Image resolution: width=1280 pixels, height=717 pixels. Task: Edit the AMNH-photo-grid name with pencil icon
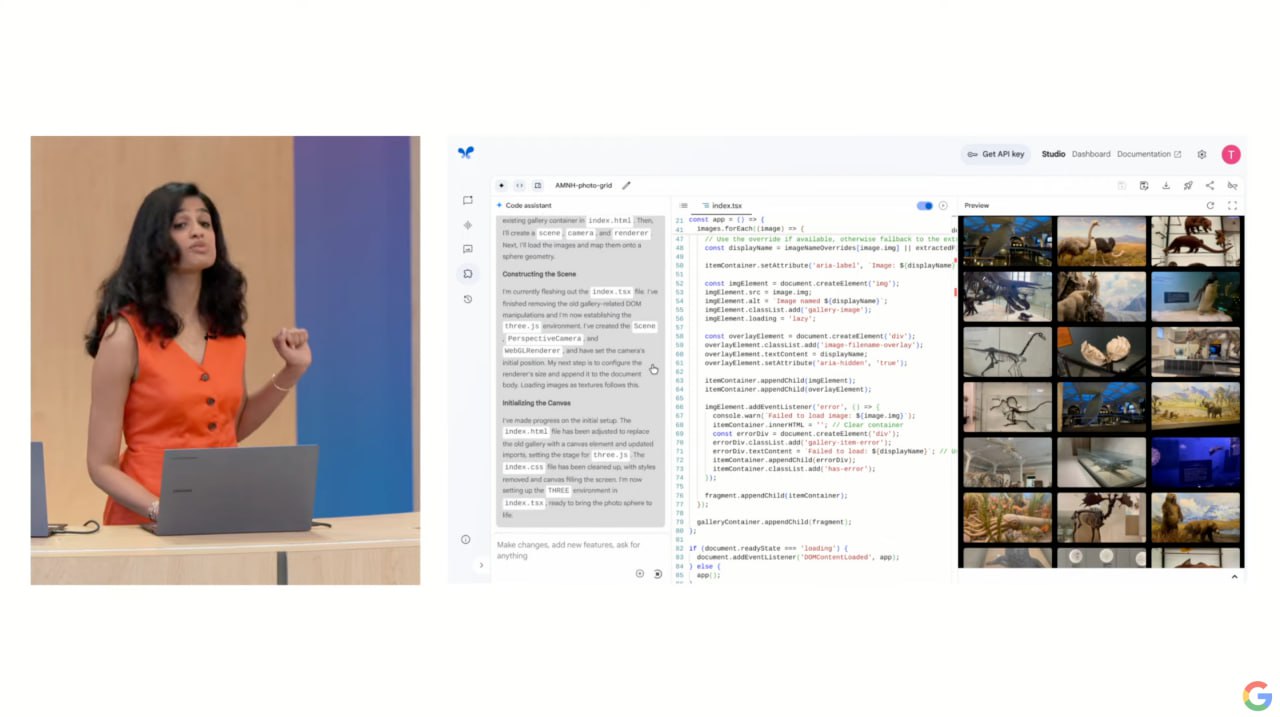pos(627,185)
